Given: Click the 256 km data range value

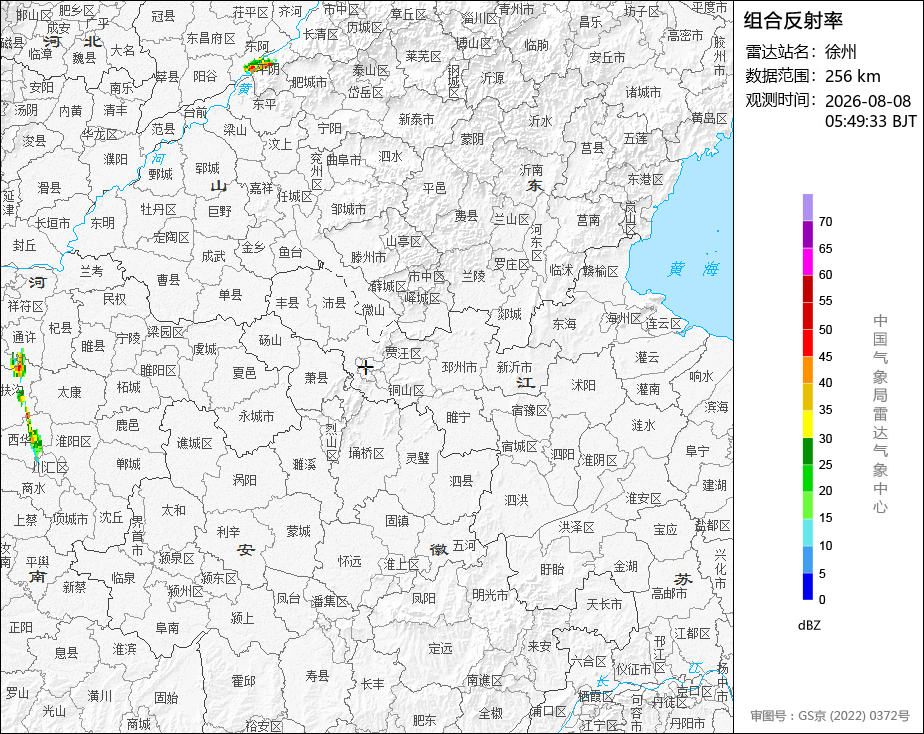Looking at the screenshot, I should click(853, 76).
